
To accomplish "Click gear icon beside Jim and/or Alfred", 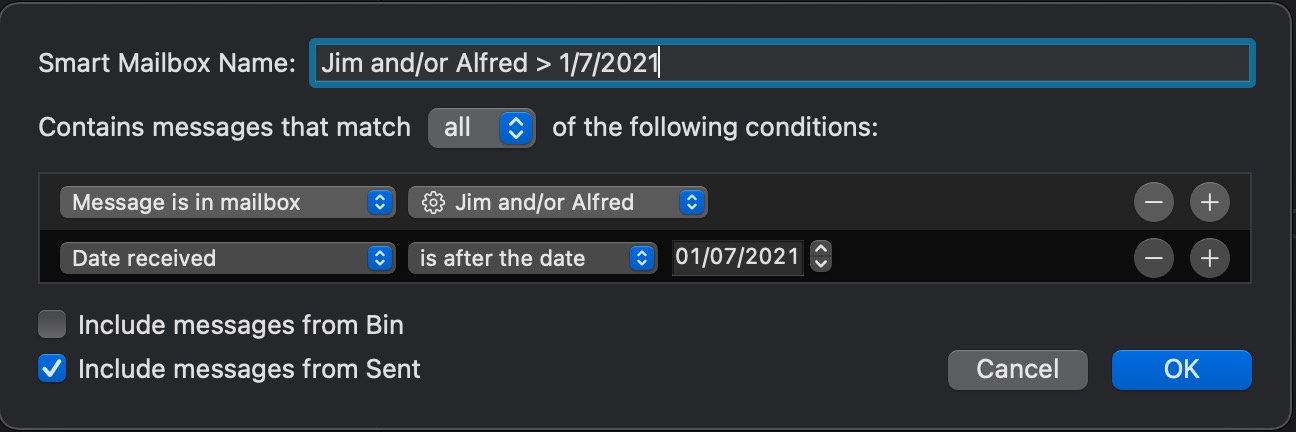I will (x=433, y=202).
